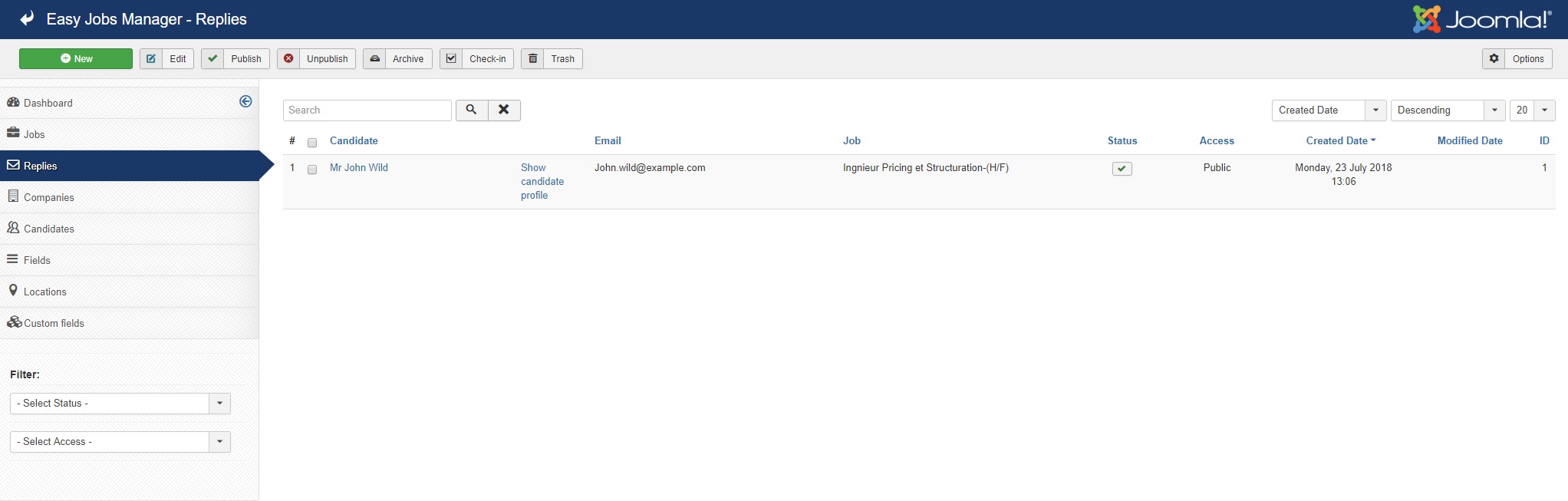The width and height of the screenshot is (1568, 501).
Task: Click Show candidate profile link
Action: (542, 181)
